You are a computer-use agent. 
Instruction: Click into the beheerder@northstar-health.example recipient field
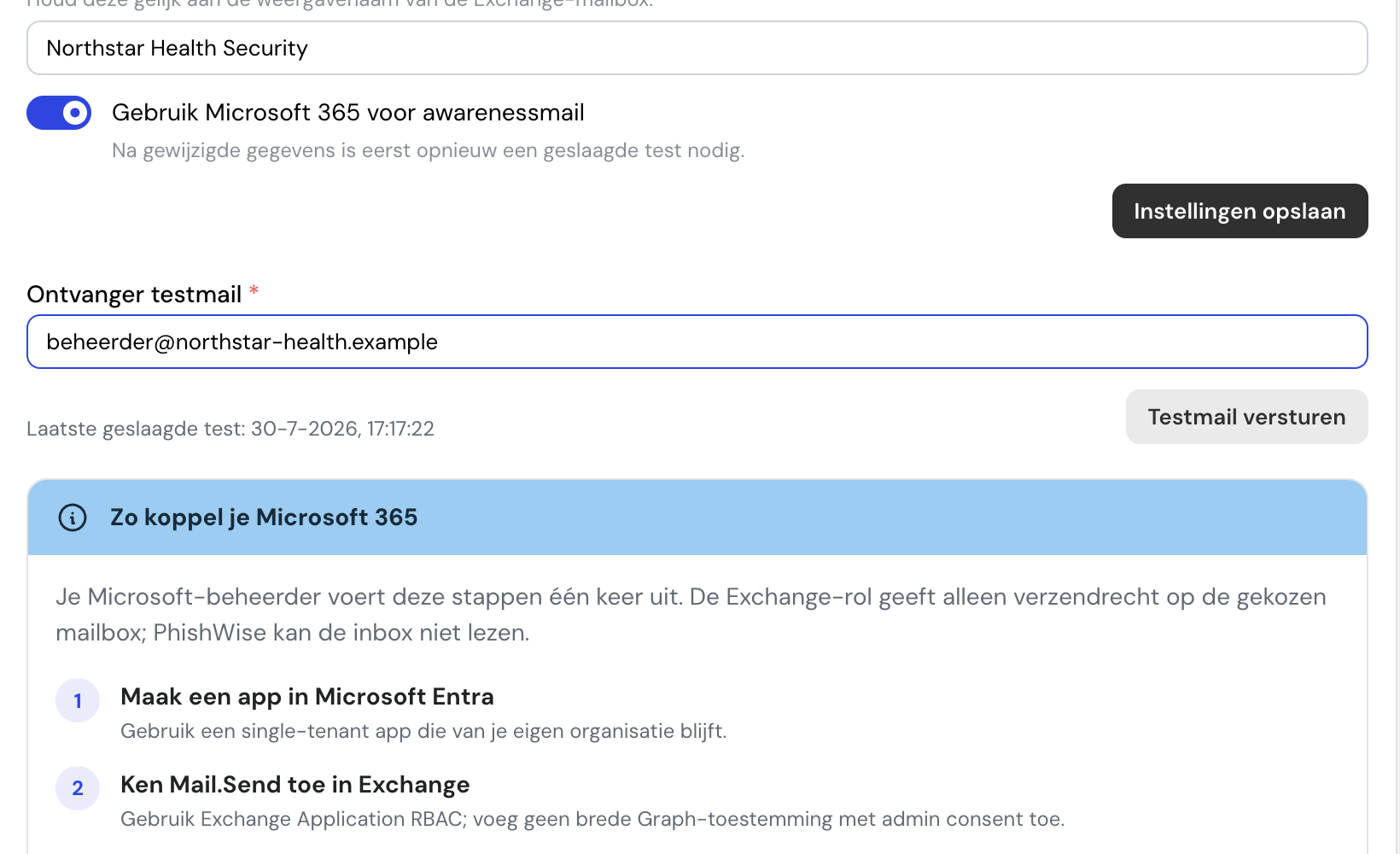[697, 342]
